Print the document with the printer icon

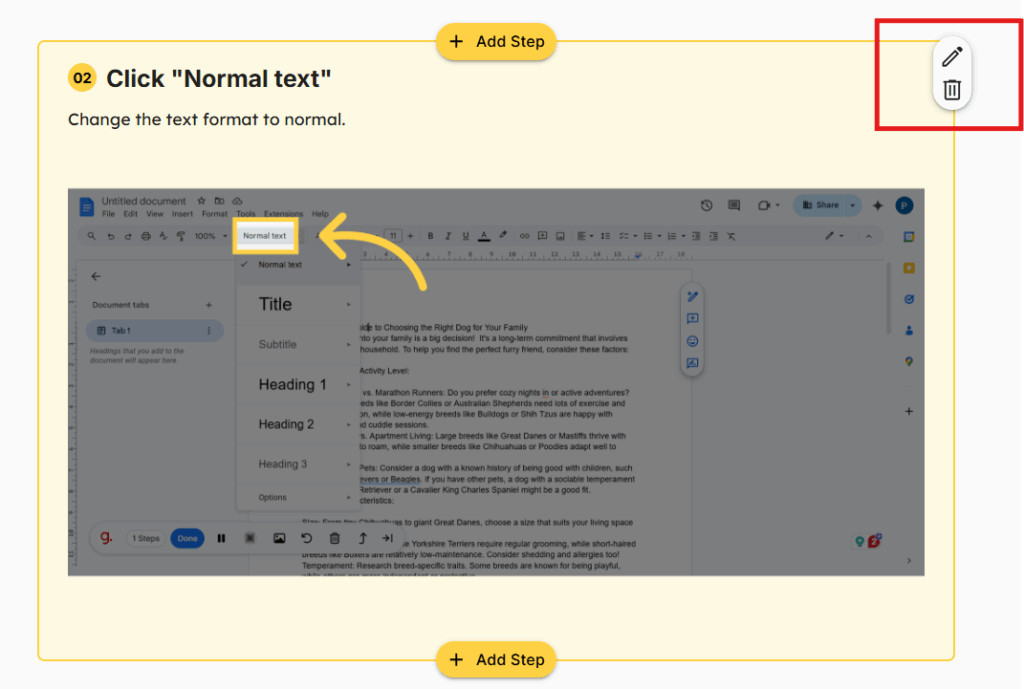(146, 236)
